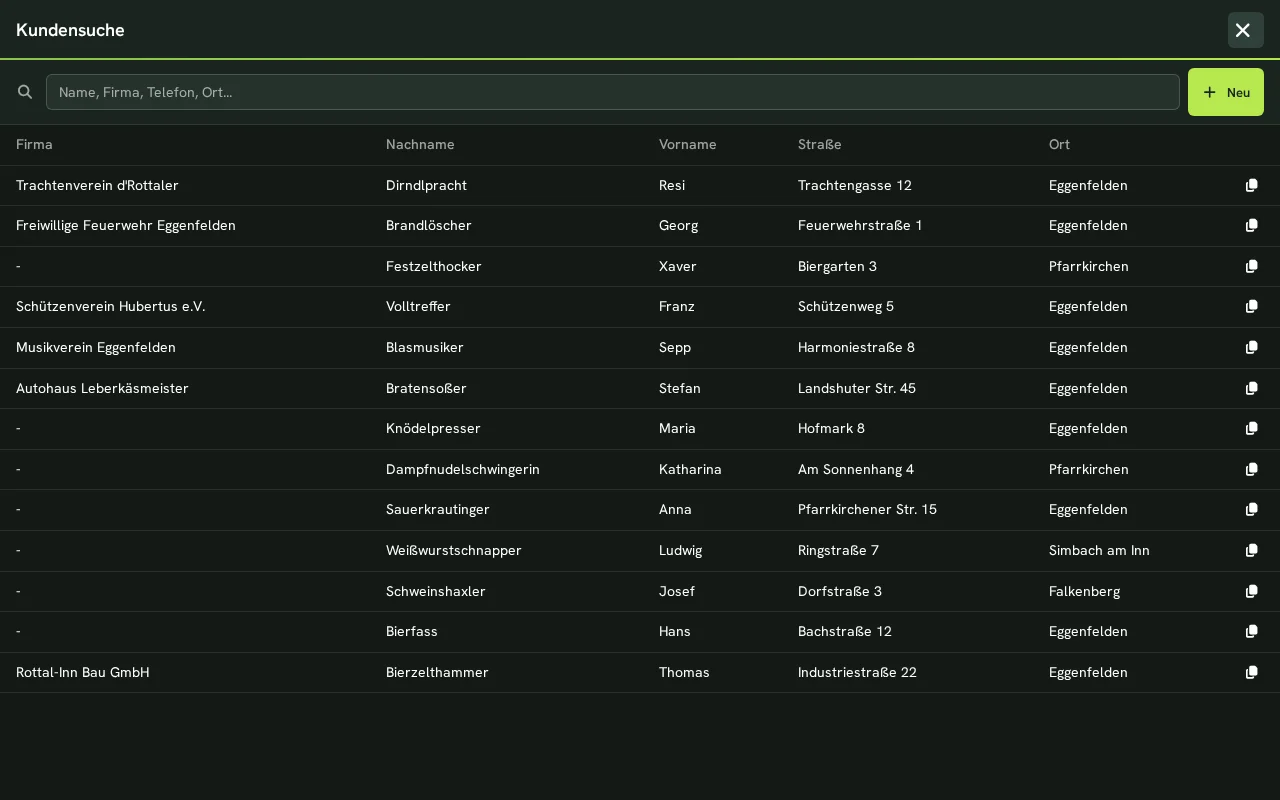1280x800 pixels.
Task: Copy the Schweinshaxler customer entry
Action: pos(1251,591)
